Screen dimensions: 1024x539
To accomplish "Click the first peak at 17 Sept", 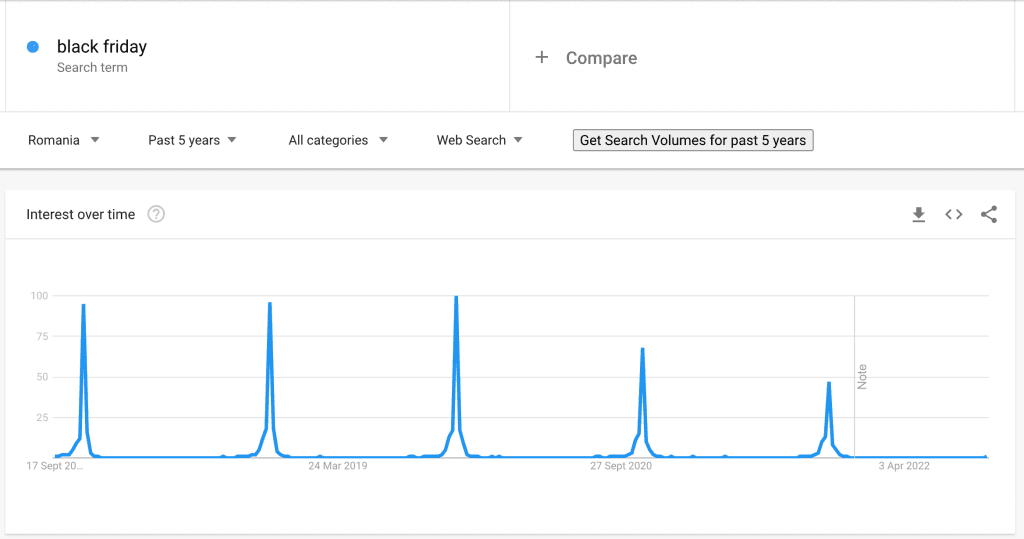I will tap(83, 306).
